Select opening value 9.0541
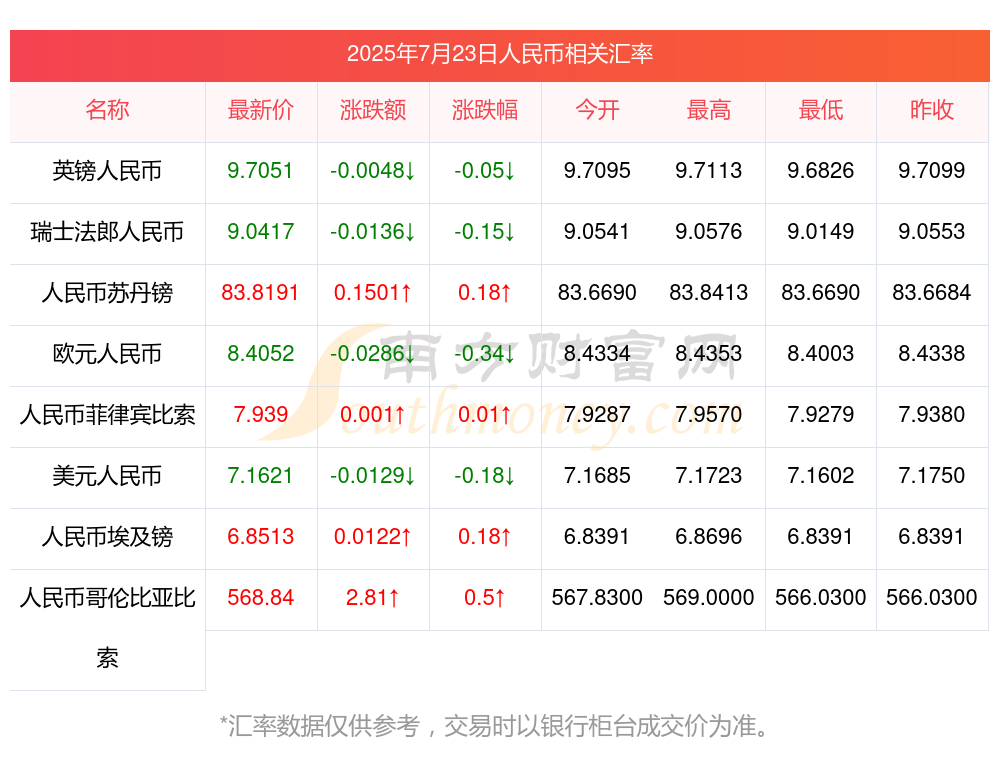The width and height of the screenshot is (1000, 757). [x=597, y=232]
